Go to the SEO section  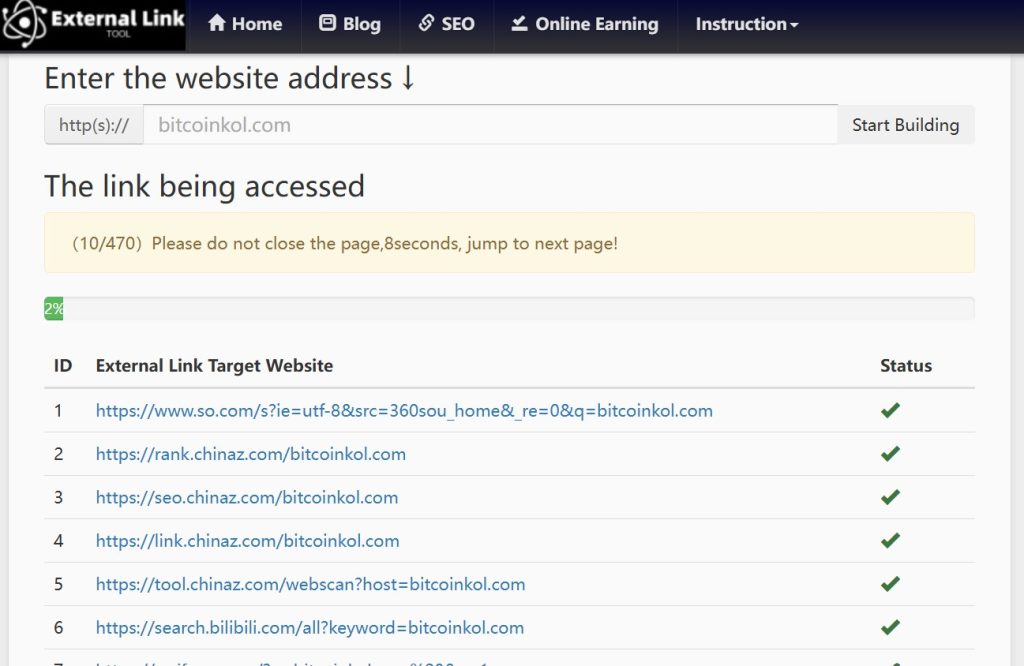447,24
